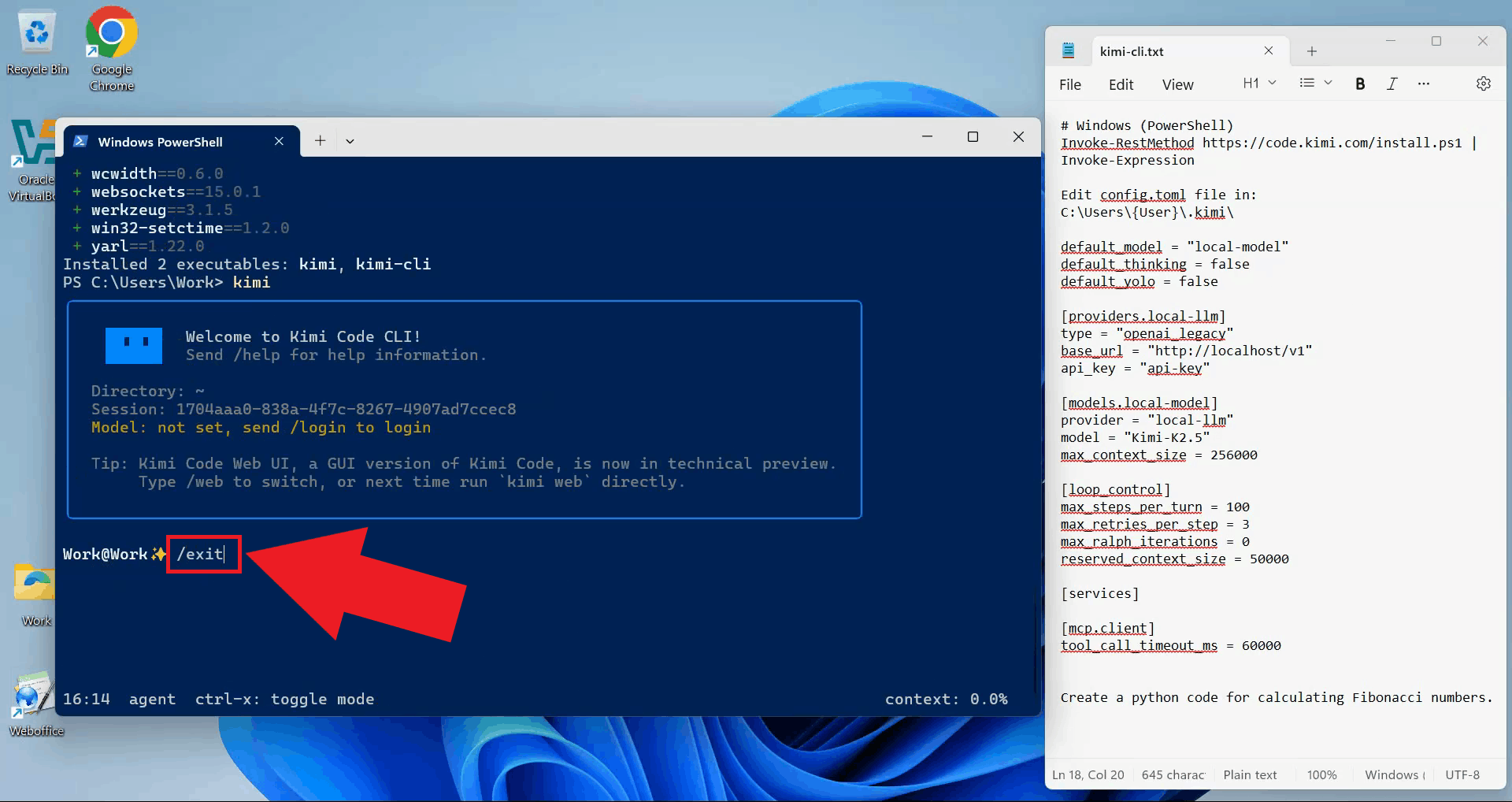Click the 100% zoom level in status bar
The height and width of the screenshot is (802, 1512).
(1321, 774)
